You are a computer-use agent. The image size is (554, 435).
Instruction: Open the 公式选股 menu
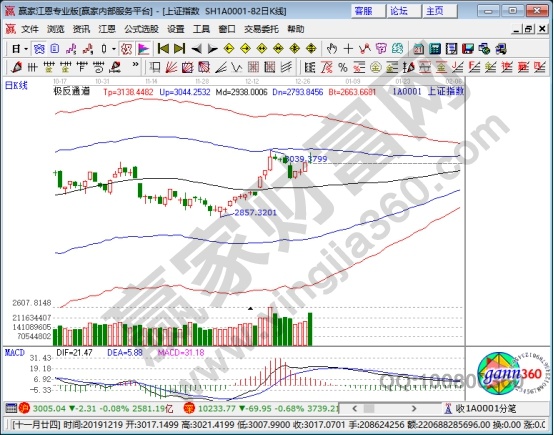pos(141,29)
